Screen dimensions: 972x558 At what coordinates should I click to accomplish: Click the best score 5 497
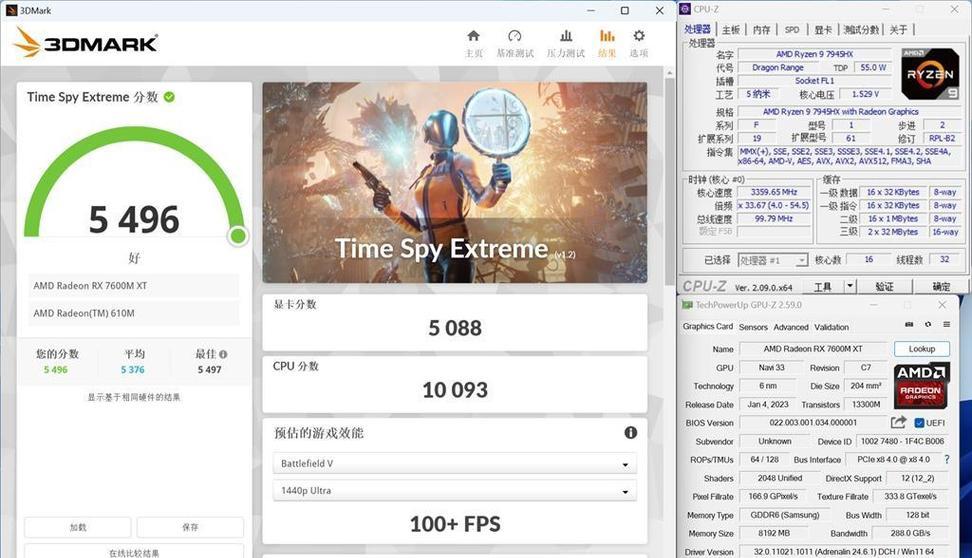tap(210, 370)
